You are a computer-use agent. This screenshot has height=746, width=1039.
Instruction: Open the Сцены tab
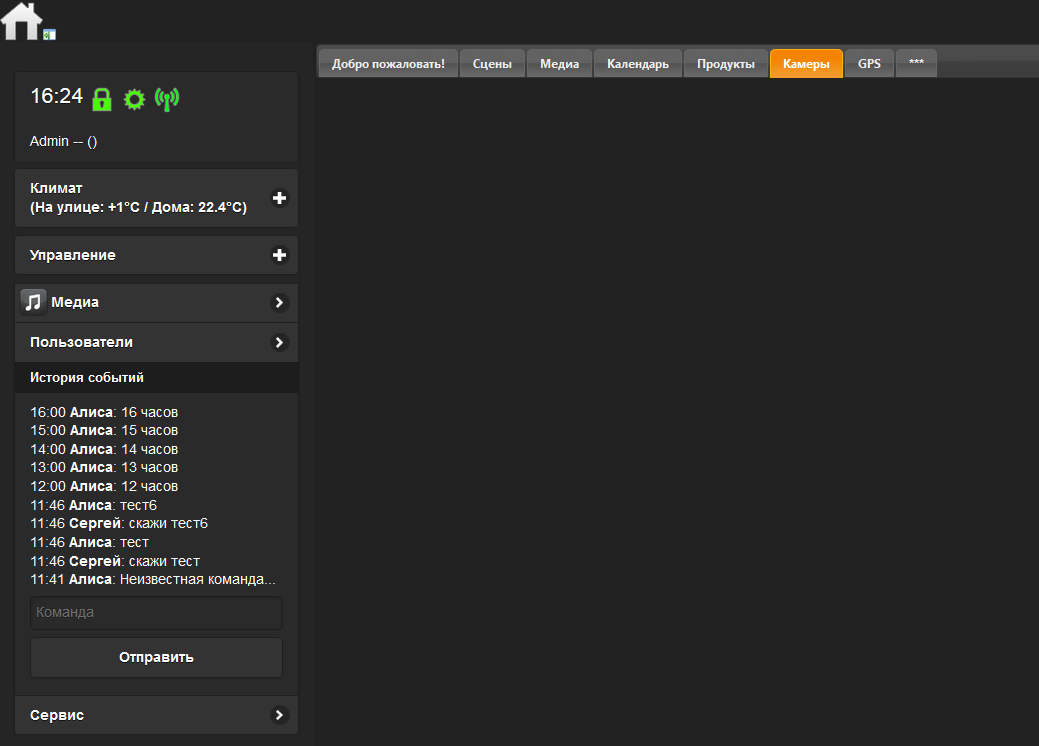click(x=492, y=64)
